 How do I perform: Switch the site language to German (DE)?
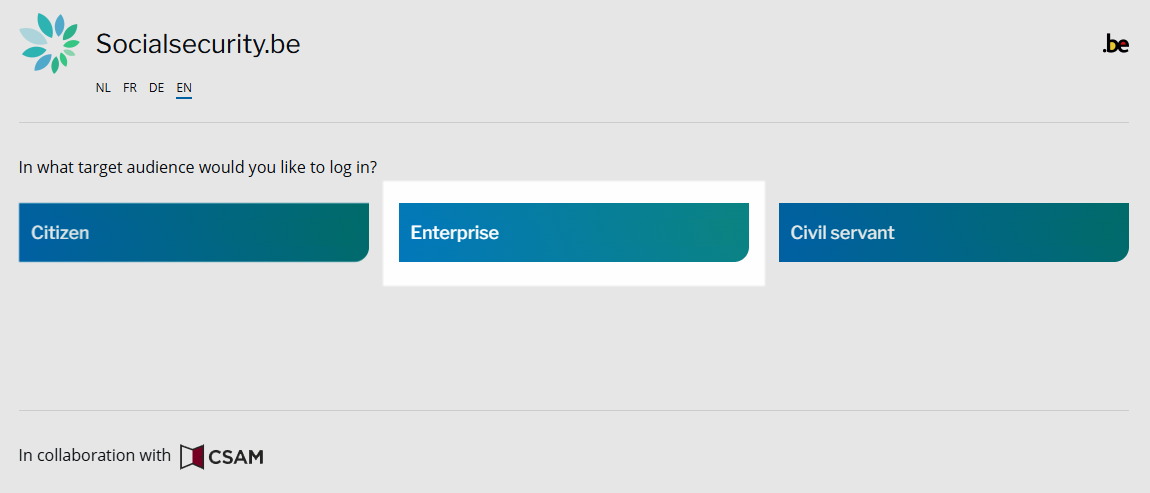[157, 88]
